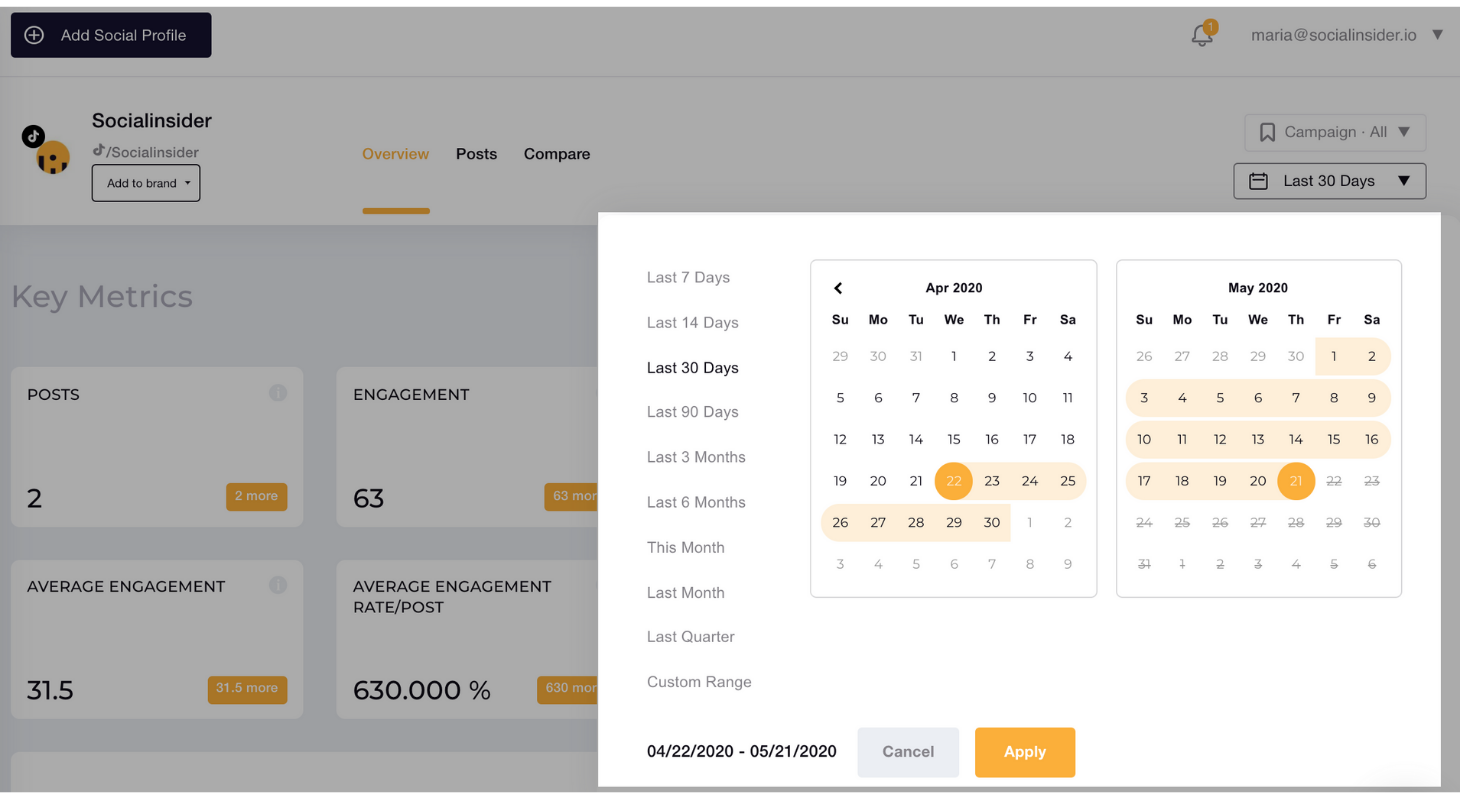Click the Add Social Profile button
The image size is (1460, 800).
111,35
